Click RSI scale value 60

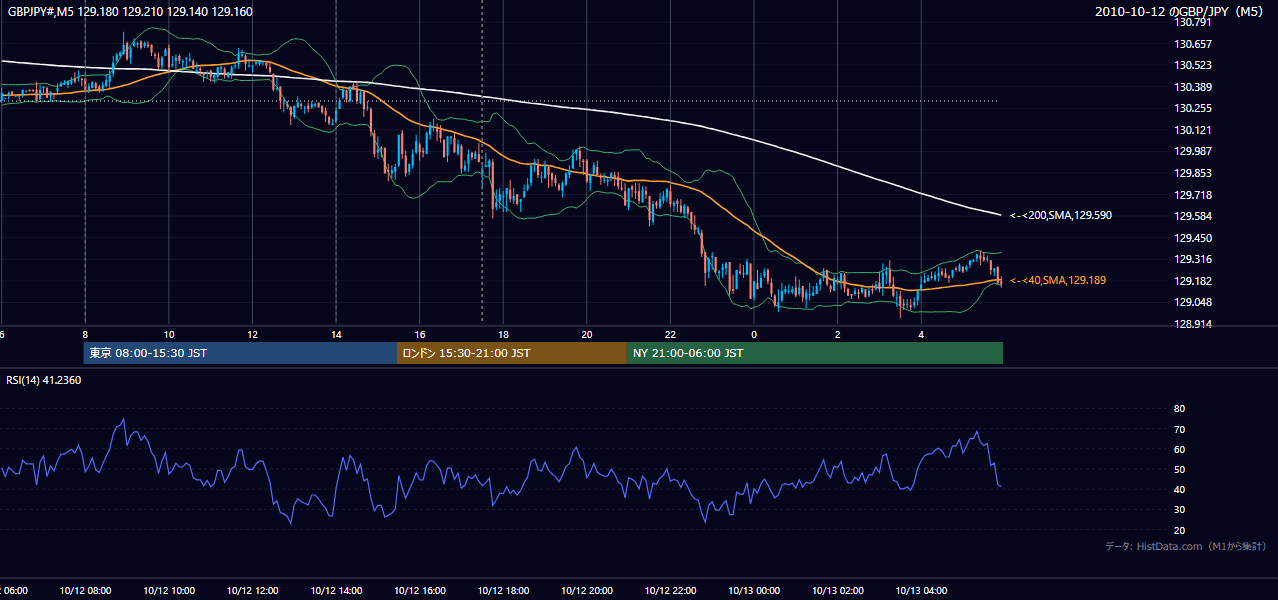tap(1179, 449)
